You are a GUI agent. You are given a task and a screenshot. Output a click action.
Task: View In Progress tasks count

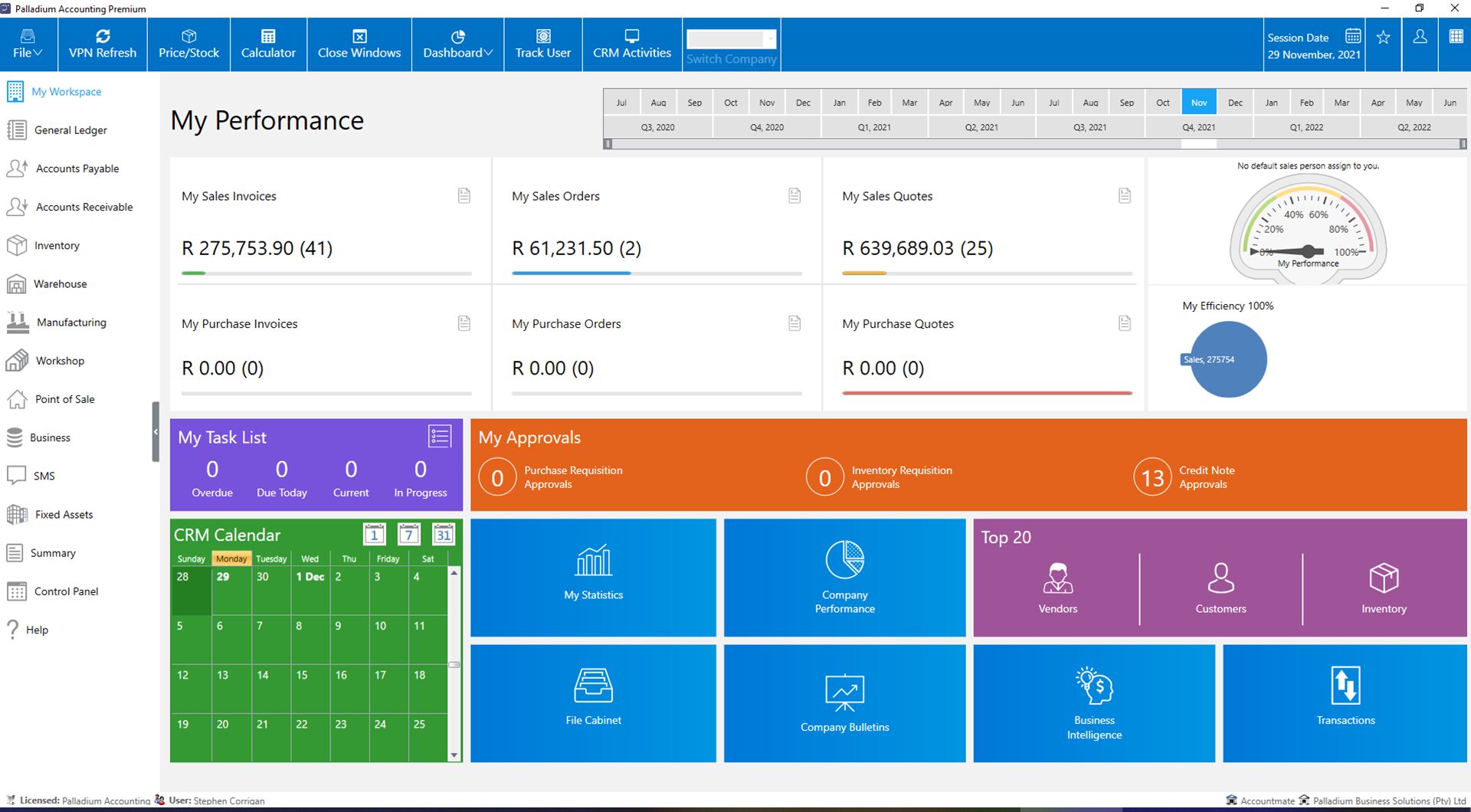coord(421,478)
